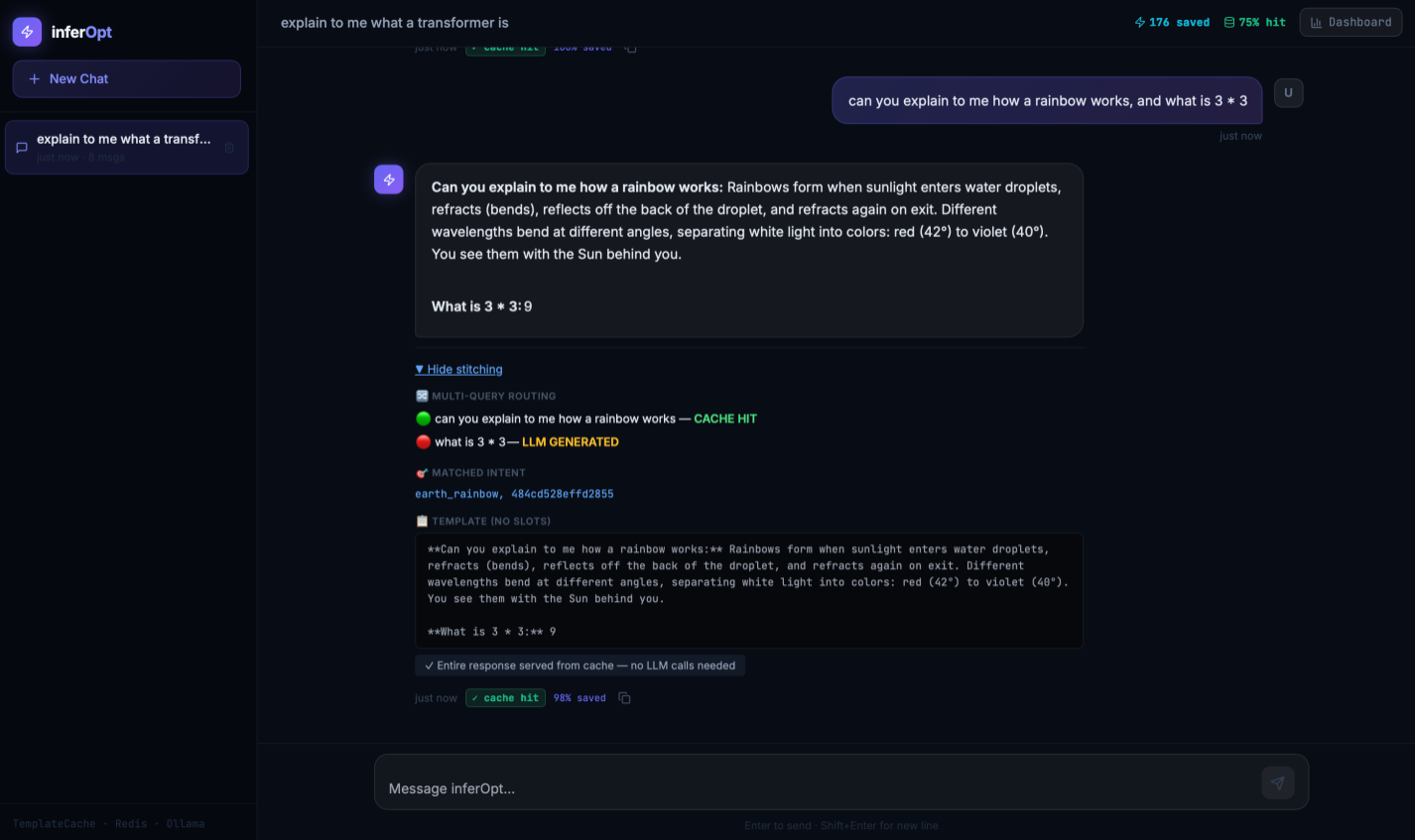This screenshot has height=840, width=1415.
Task: Click the red LLM generated status dot
Action: (x=424, y=442)
